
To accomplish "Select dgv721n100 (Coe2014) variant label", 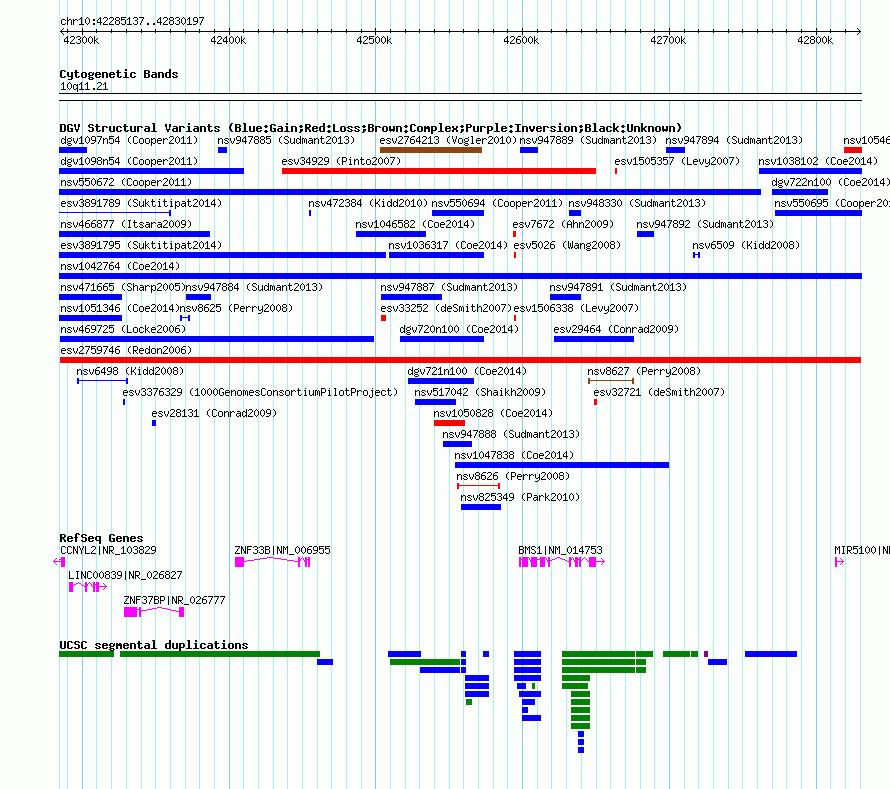I will pos(467,371).
